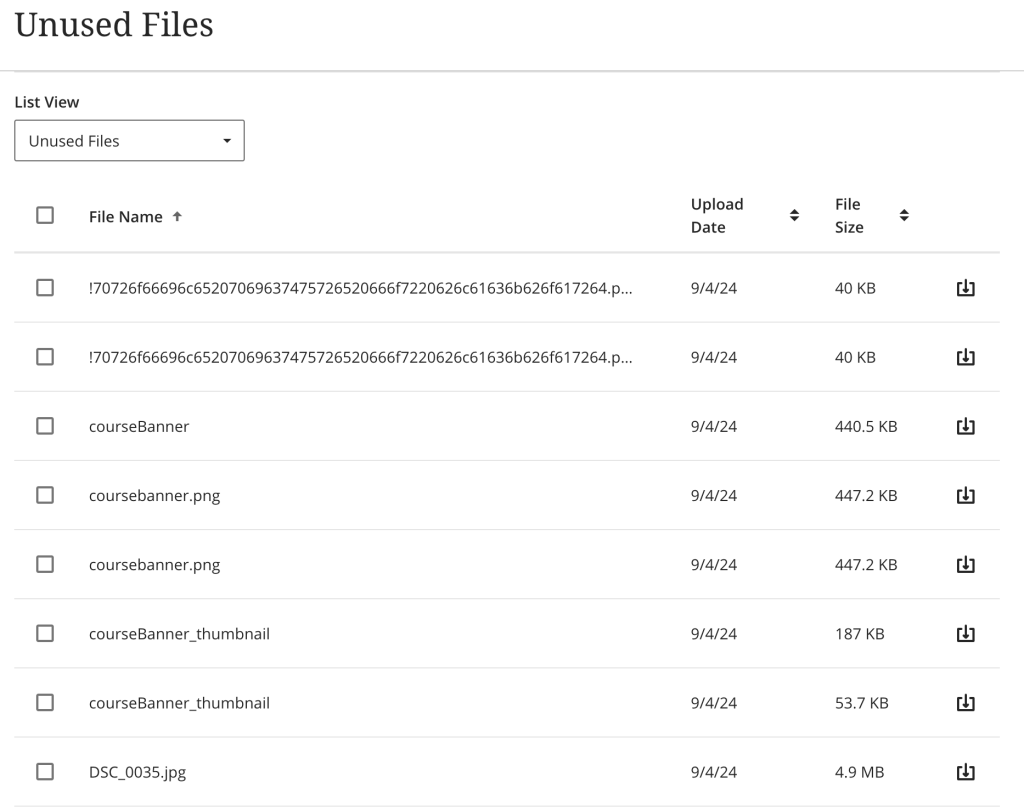The image size is (1024, 810).
Task: Click the courseBanner file name with 440.5 KB size
Action: coord(139,427)
